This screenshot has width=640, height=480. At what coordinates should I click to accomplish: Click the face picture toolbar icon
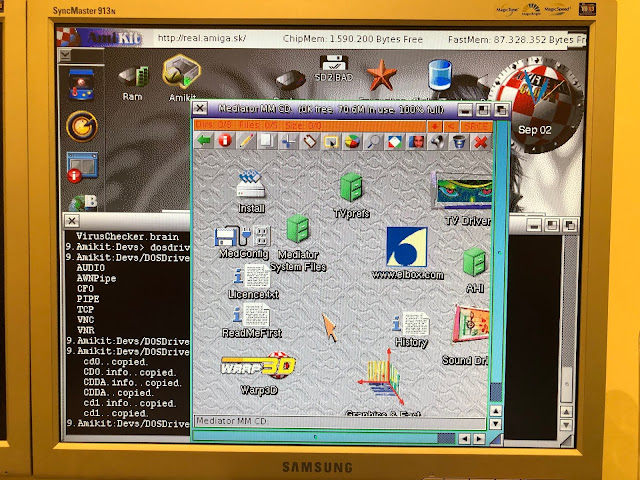[x=416, y=142]
